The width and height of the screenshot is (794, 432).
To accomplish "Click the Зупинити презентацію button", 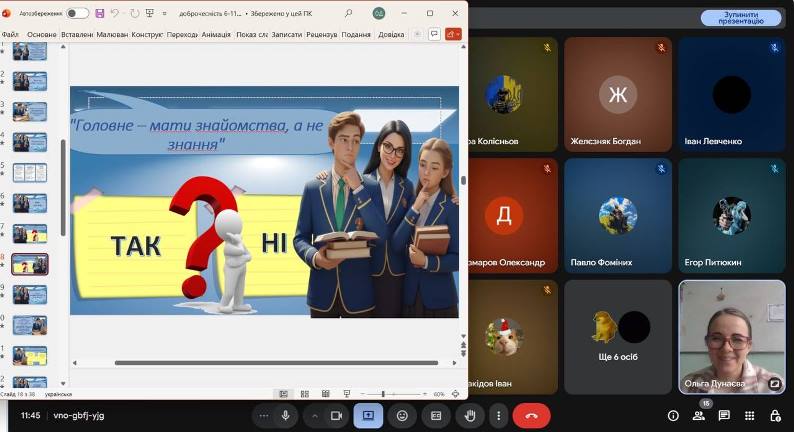I will point(741,18).
